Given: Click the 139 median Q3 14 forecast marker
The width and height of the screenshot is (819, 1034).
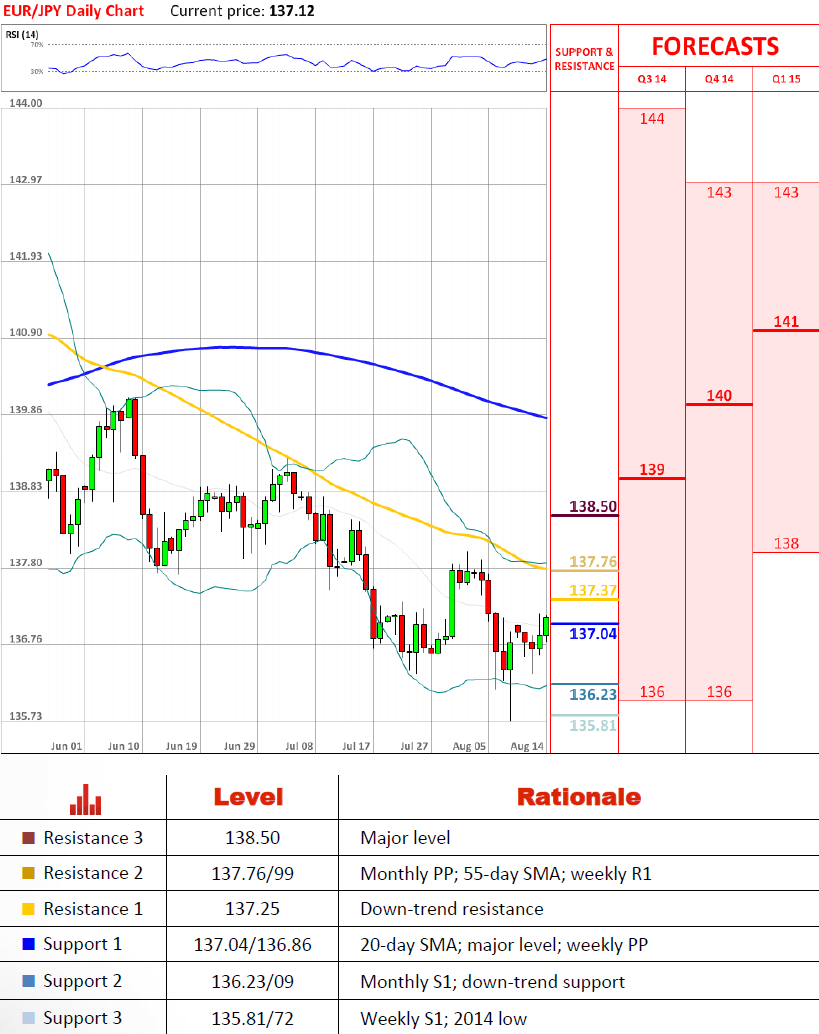Looking at the screenshot, I should coord(652,470).
